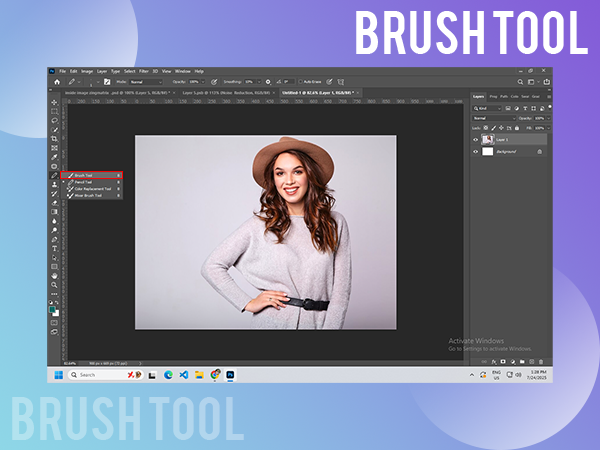Click the Home icon in options bar
The image size is (600, 450).
tap(57, 82)
